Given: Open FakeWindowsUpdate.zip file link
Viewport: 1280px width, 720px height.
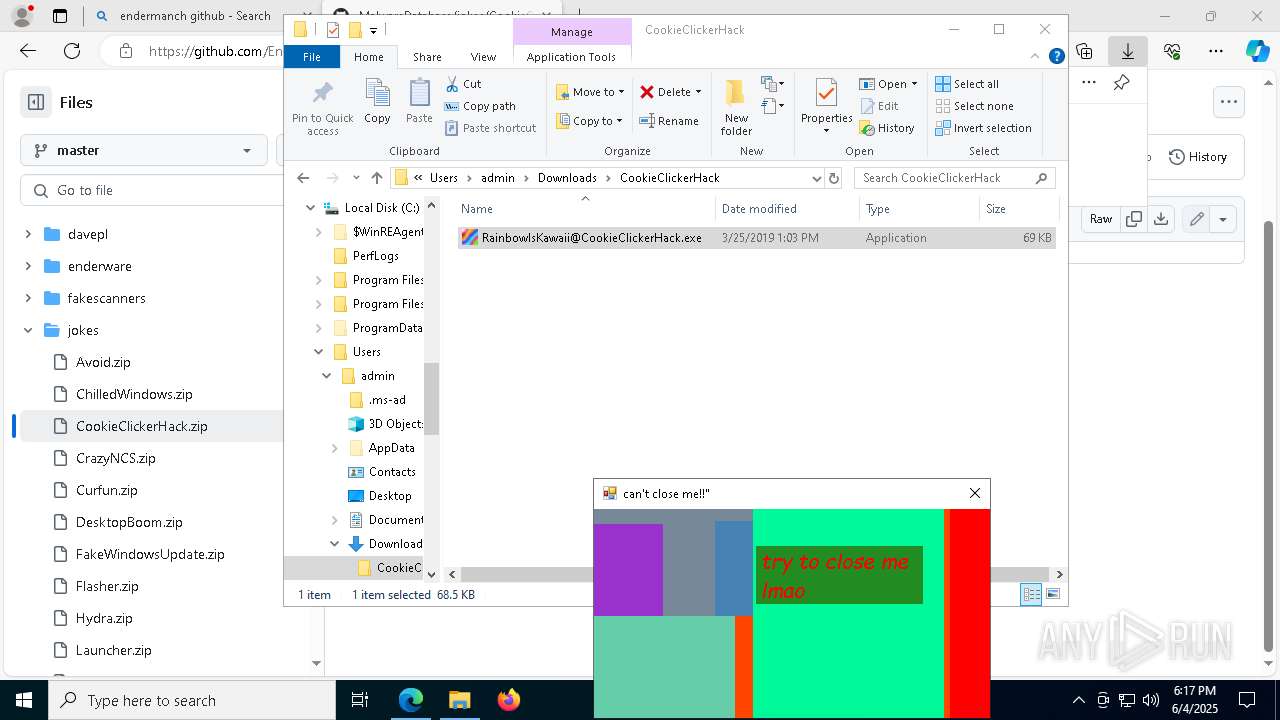Looking at the screenshot, I should [150, 554].
